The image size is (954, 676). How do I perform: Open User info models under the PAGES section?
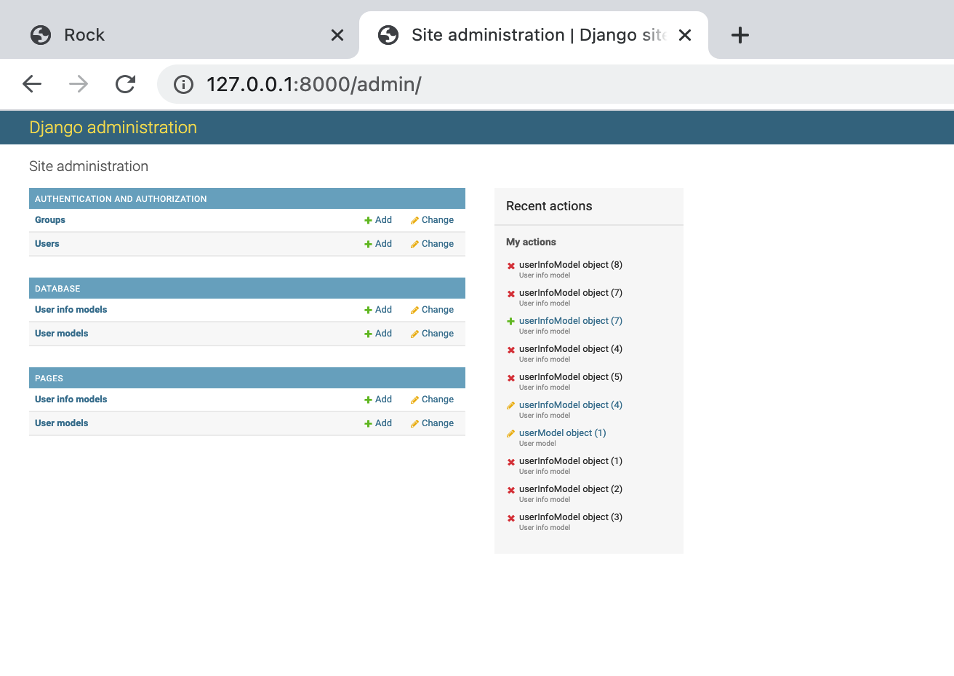(x=71, y=399)
